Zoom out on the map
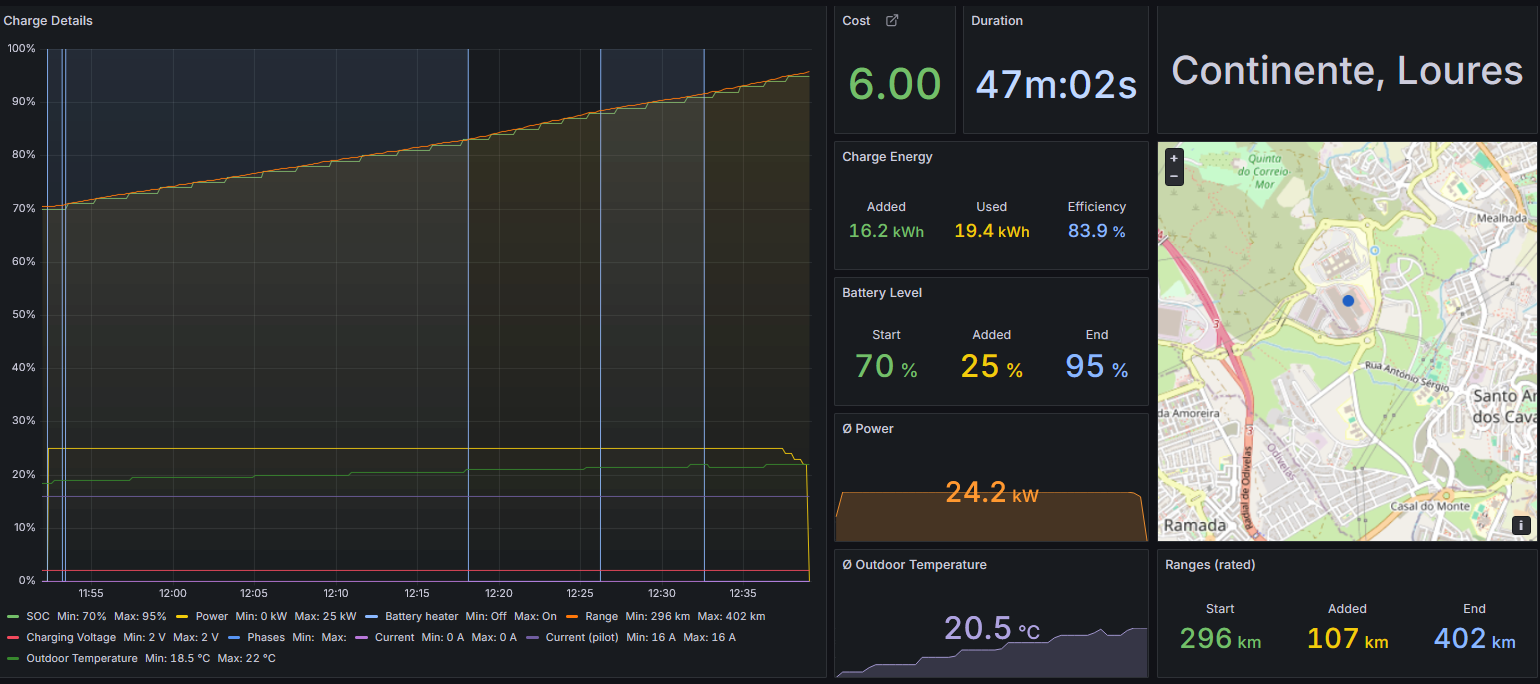 point(1174,176)
